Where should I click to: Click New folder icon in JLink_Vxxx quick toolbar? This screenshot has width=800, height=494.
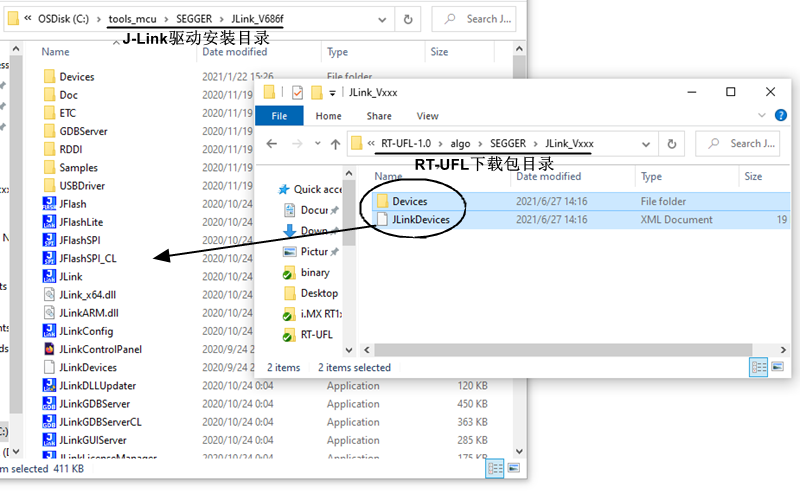(x=317, y=92)
